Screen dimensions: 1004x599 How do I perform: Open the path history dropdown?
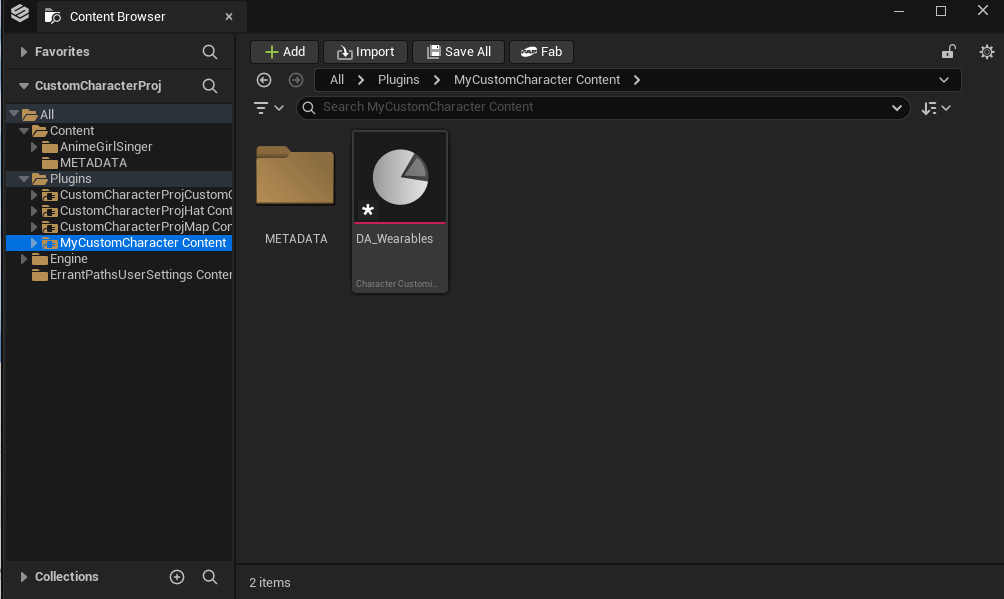point(944,80)
